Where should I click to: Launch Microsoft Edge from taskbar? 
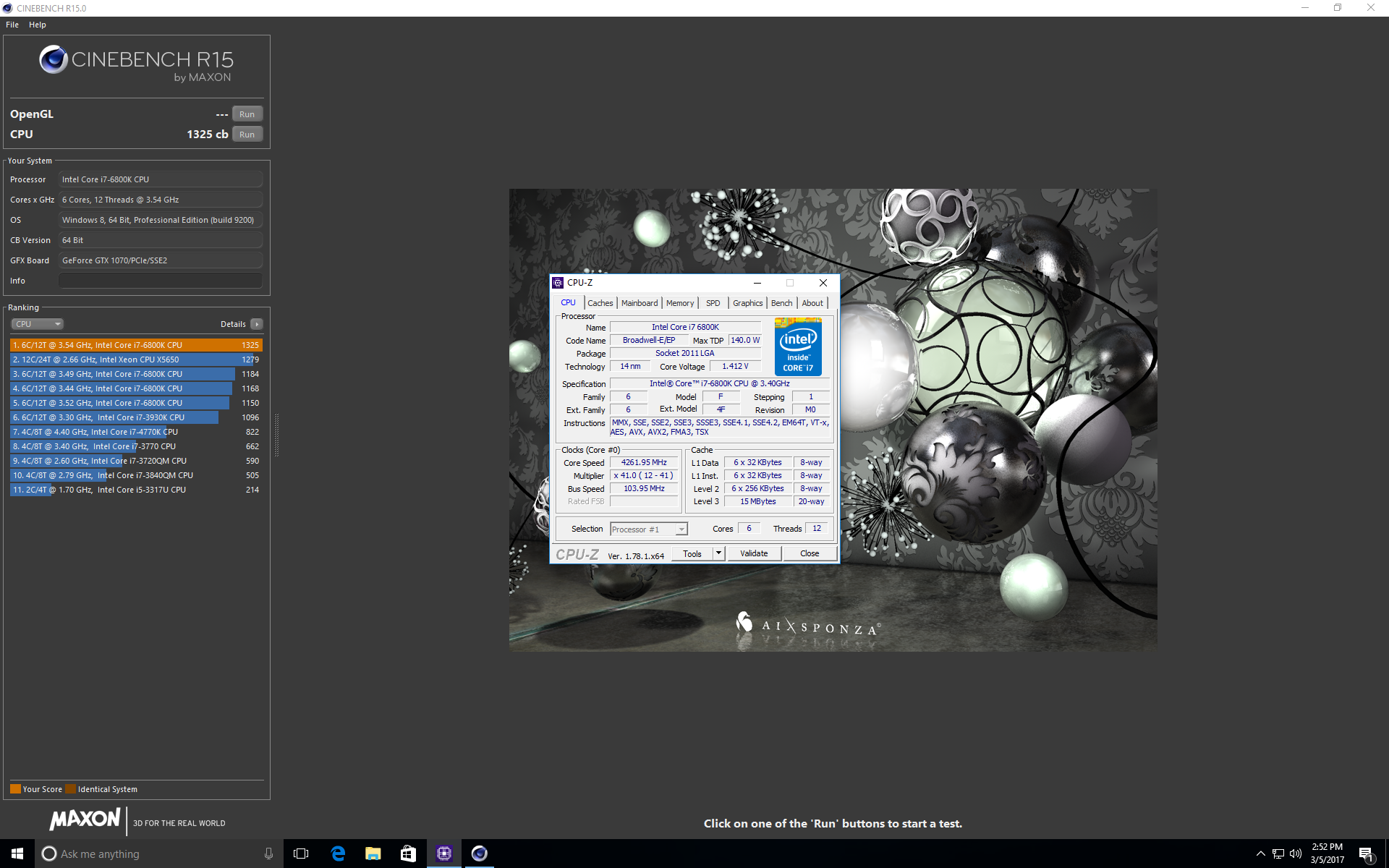click(x=338, y=854)
